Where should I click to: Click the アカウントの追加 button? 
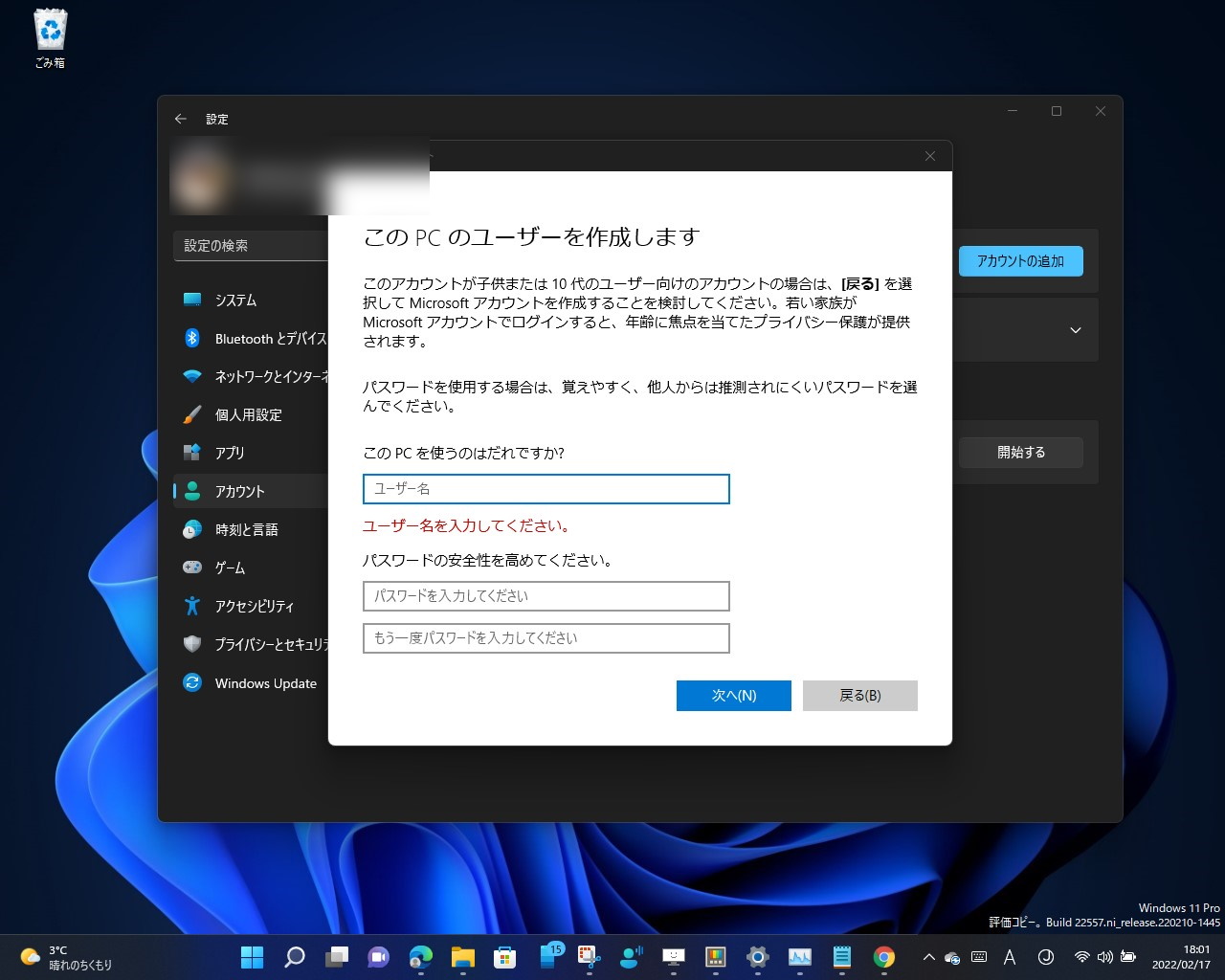(x=1020, y=260)
